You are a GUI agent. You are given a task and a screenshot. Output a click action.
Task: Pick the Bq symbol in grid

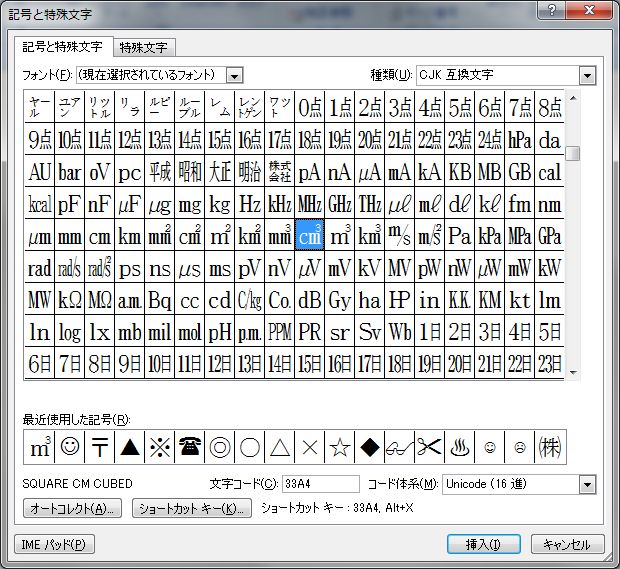click(x=160, y=300)
